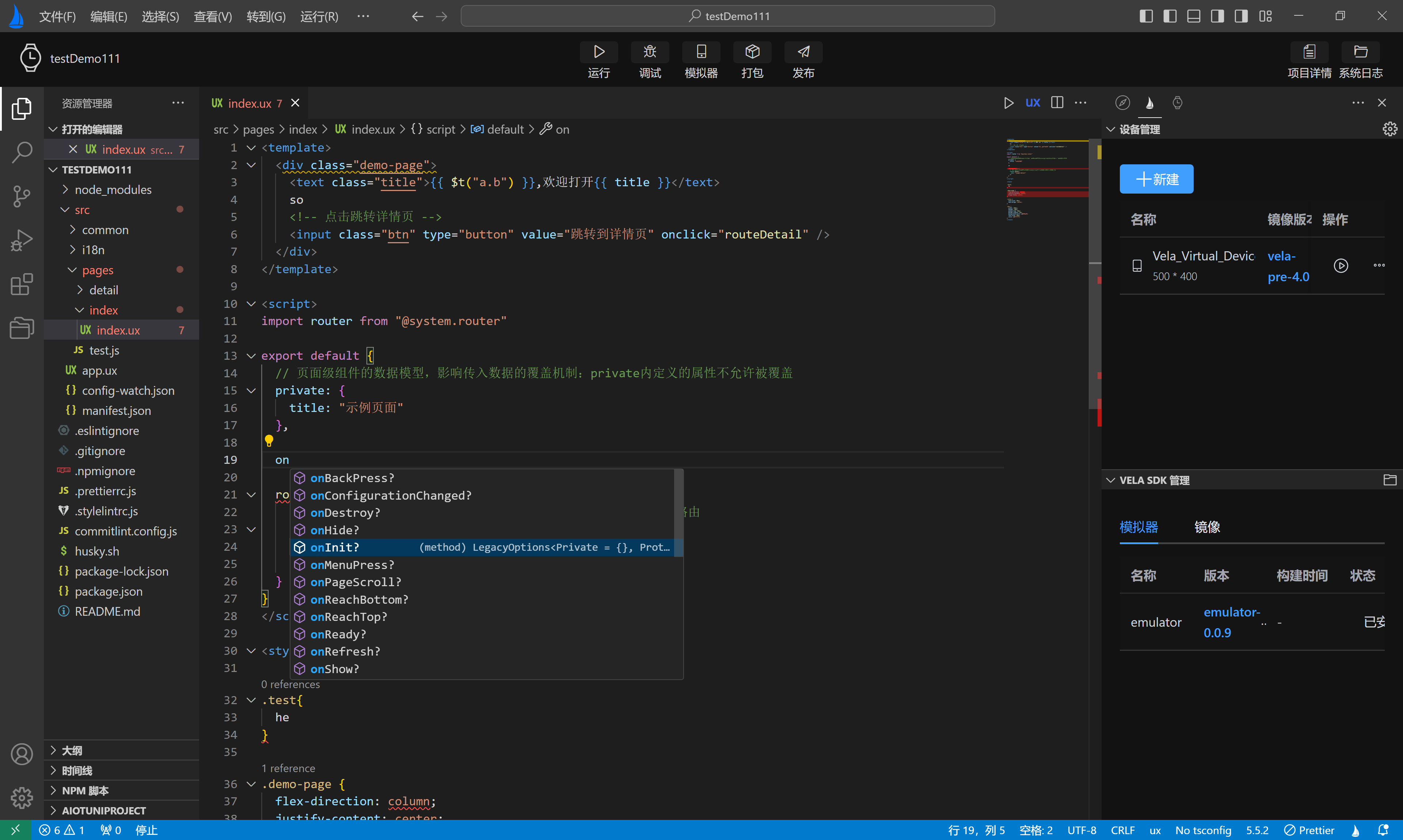This screenshot has width=1403, height=840.
Task: Start the Vela_Virtual_Device play button
Action: 1340,266
